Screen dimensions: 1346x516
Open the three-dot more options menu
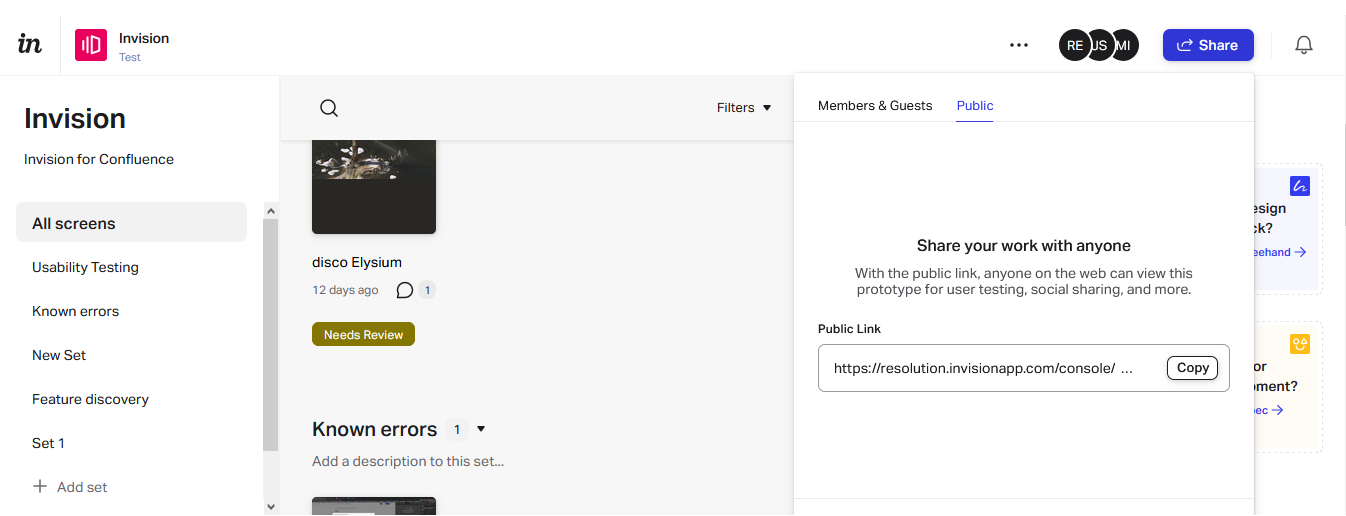pyautogui.click(x=1018, y=45)
